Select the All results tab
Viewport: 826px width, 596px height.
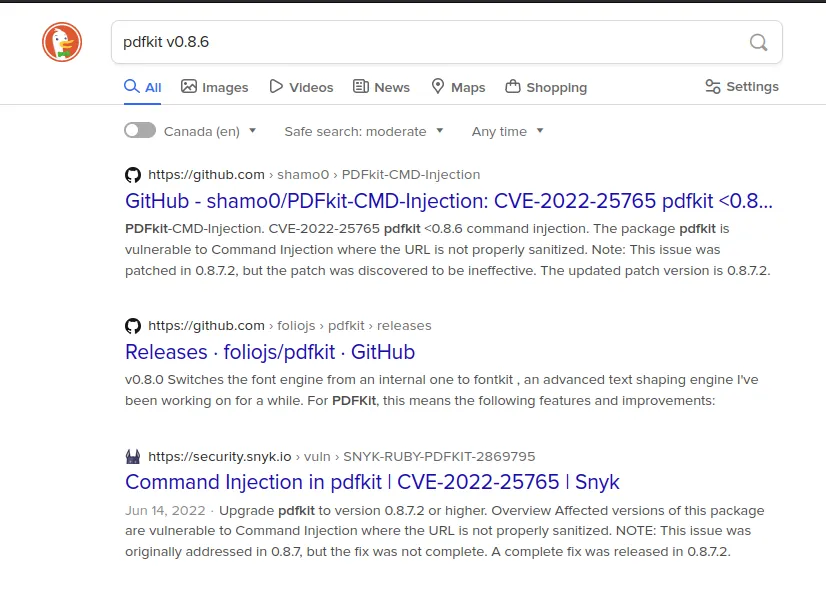pyautogui.click(x=142, y=87)
